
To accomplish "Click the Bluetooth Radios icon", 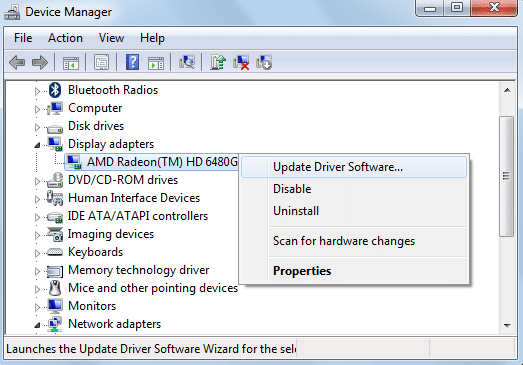I will [55, 90].
